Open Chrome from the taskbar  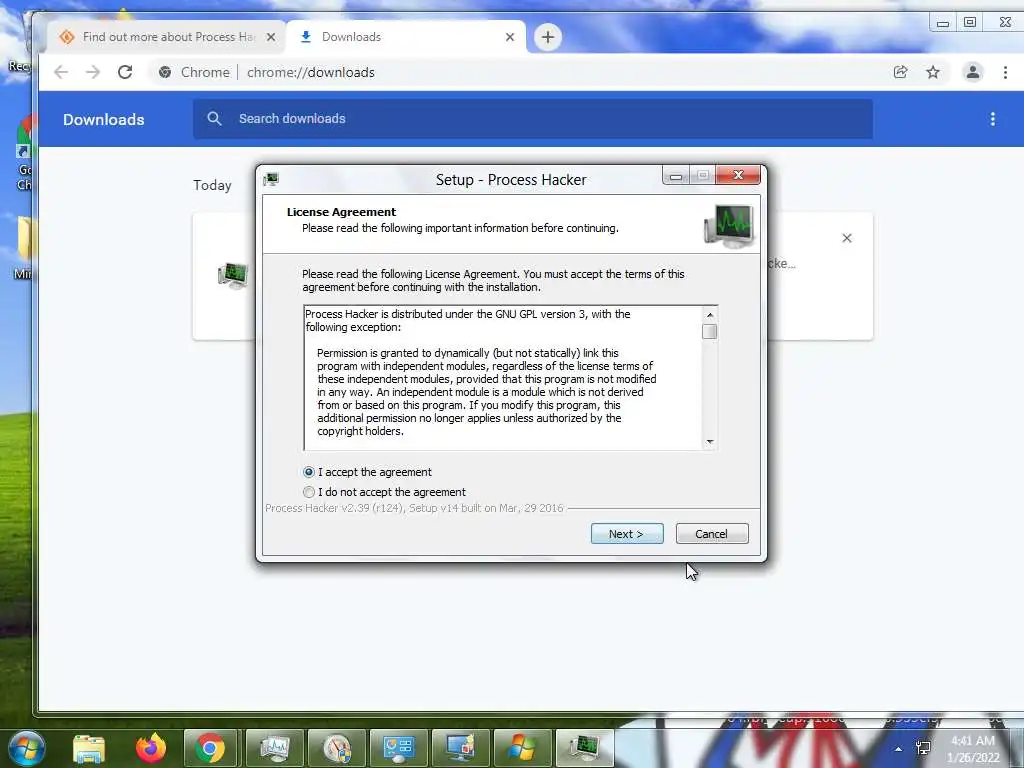tap(210, 748)
